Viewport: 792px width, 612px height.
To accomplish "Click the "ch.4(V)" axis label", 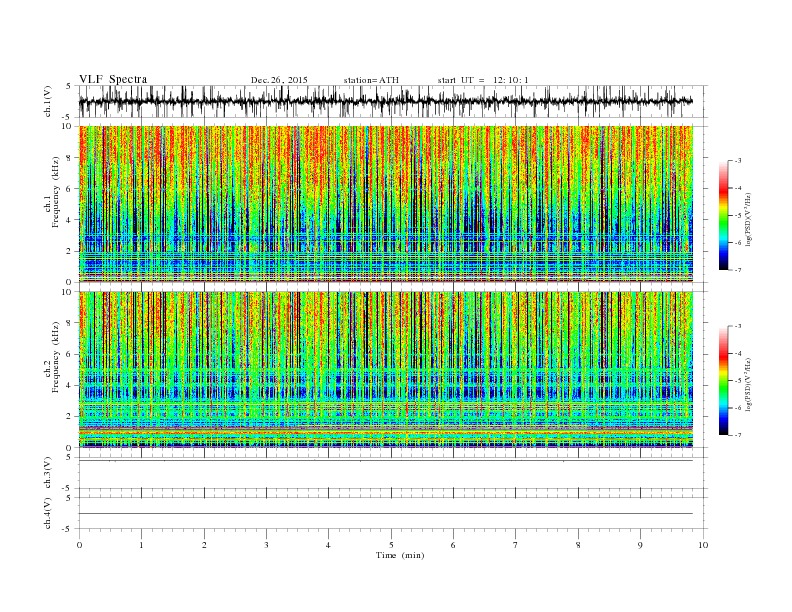I will 48,513.
